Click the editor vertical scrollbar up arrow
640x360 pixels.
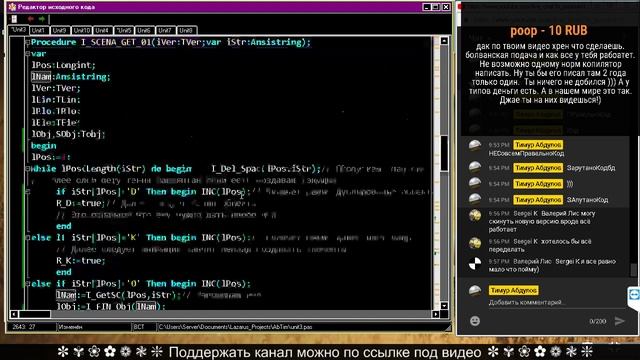444,41
